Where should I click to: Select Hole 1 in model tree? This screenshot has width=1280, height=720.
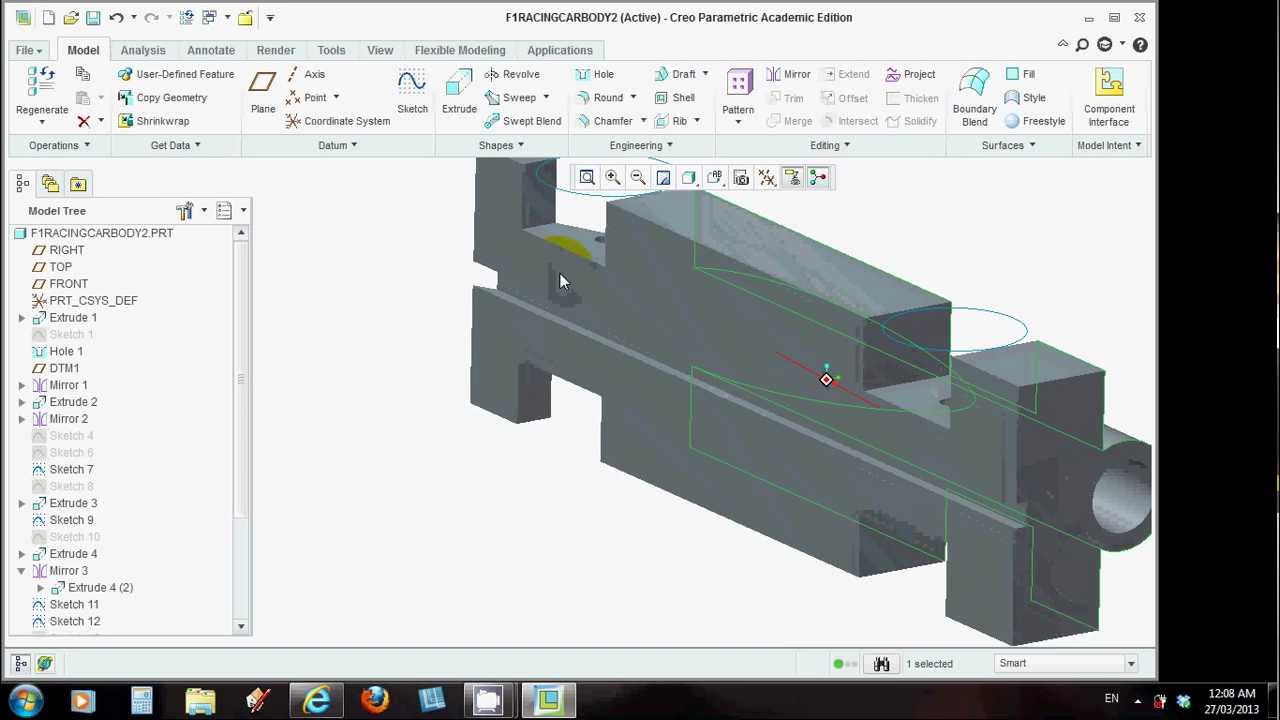66,351
